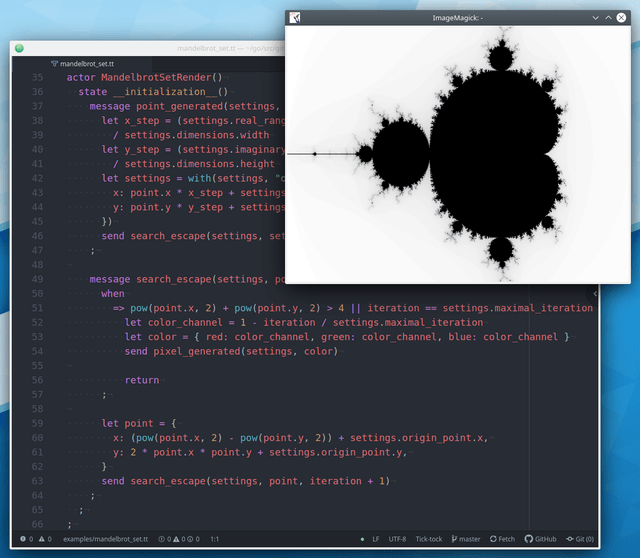The width and height of the screenshot is (640, 558).
Task: Open the GitHub panel from status bar
Action: pyautogui.click(x=540, y=539)
